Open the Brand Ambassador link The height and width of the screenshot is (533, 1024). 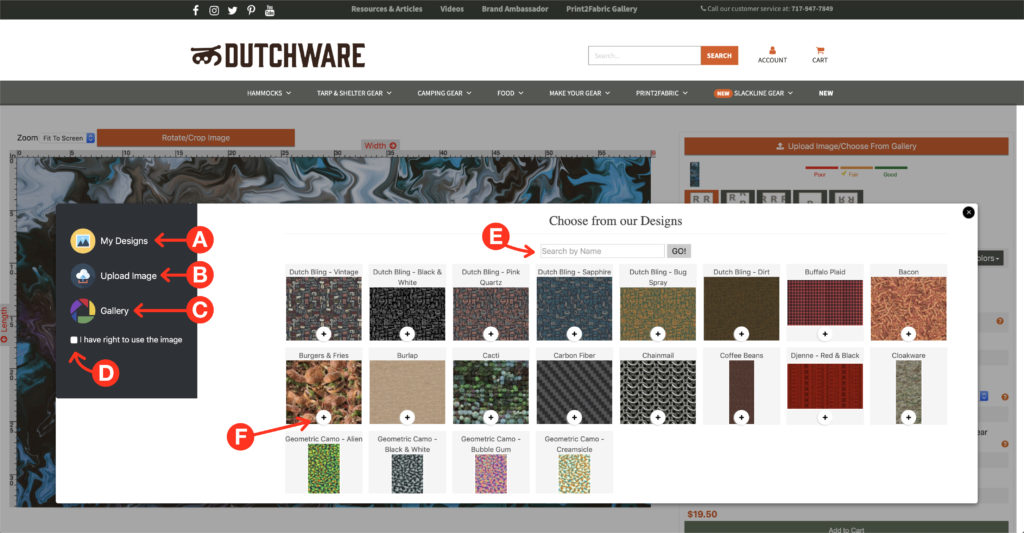[515, 9]
